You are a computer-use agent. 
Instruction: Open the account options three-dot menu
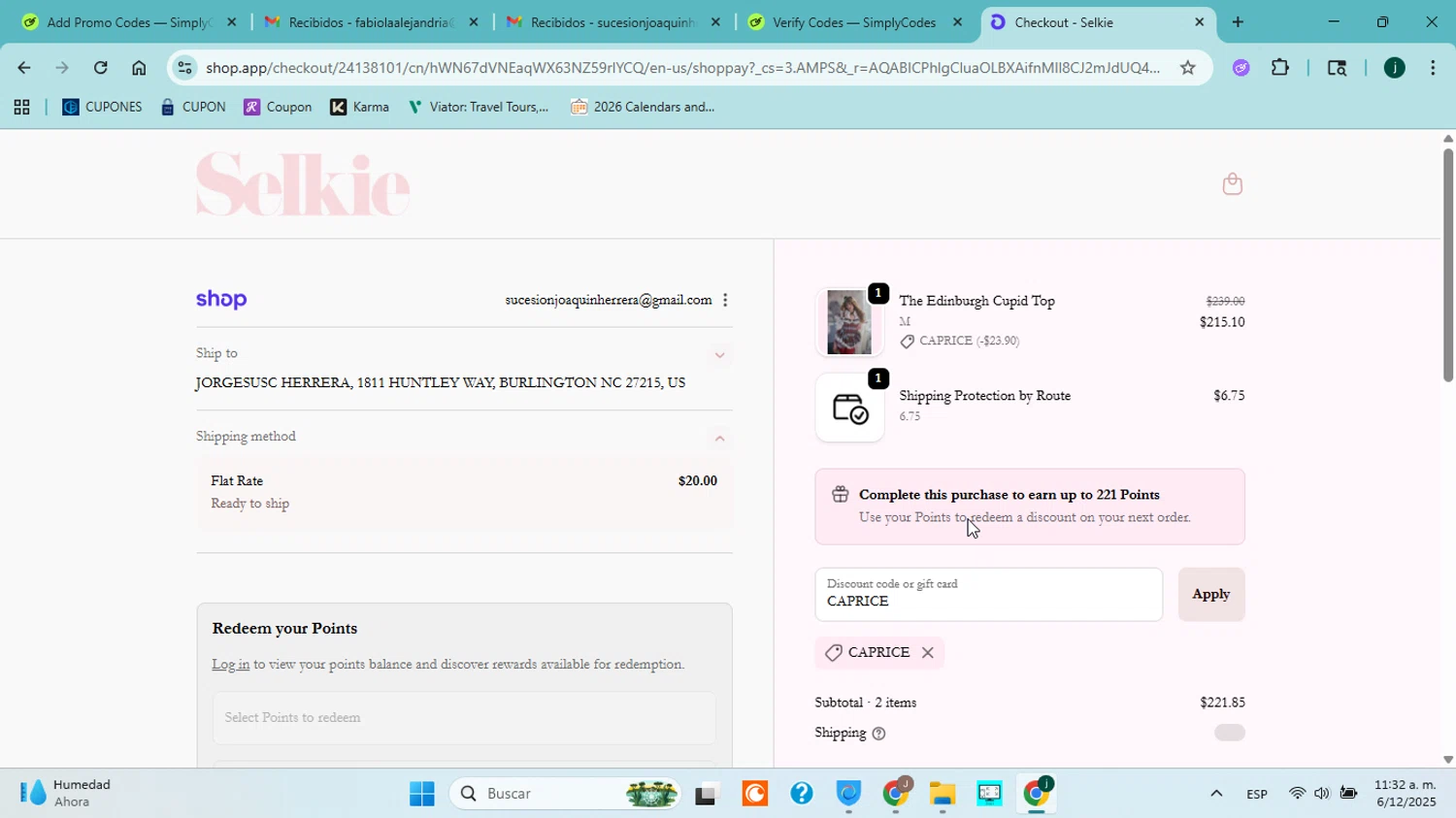coord(725,300)
